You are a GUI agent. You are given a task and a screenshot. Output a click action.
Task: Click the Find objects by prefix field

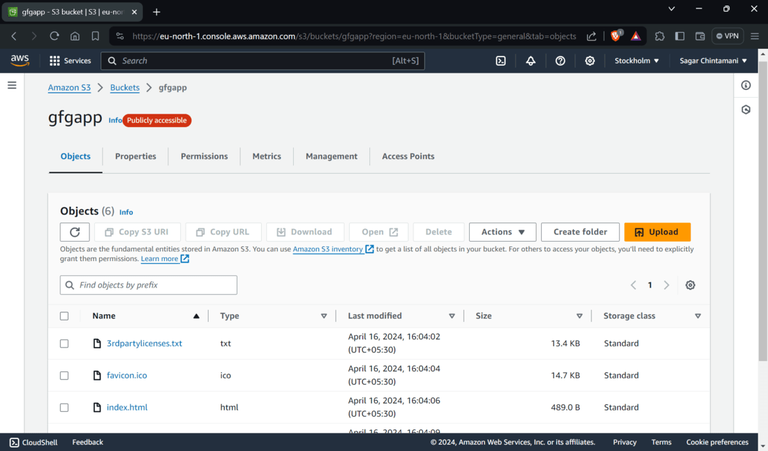click(148, 285)
